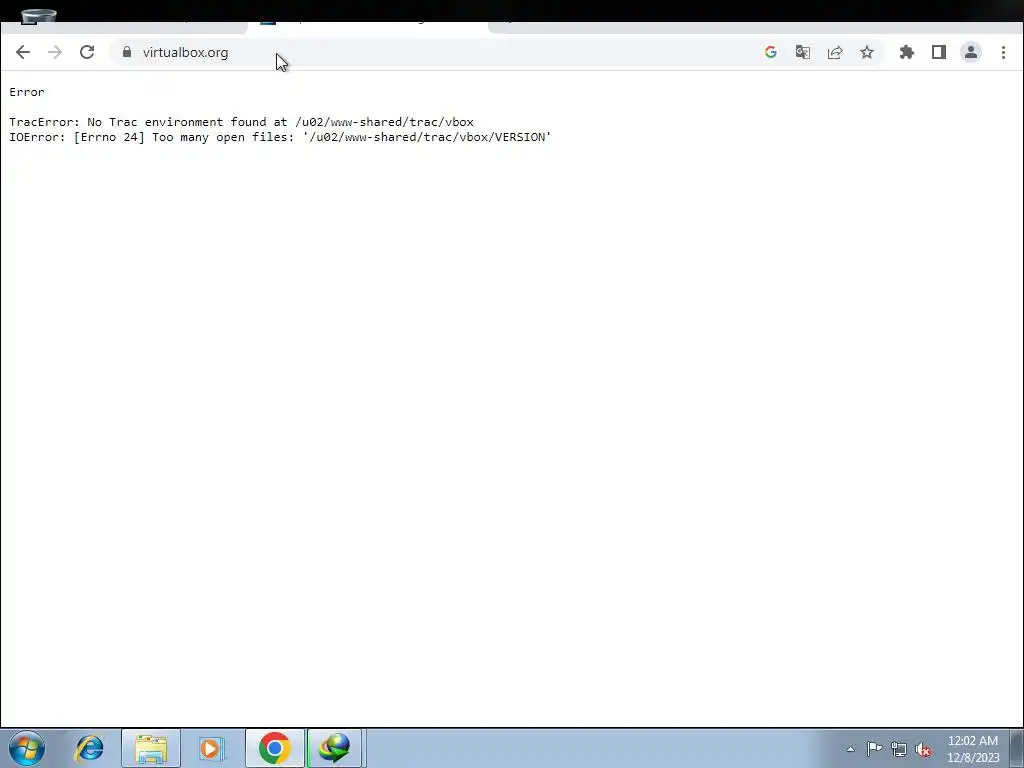Open the Extensions puzzle menu
This screenshot has height=768, width=1024.
point(906,52)
